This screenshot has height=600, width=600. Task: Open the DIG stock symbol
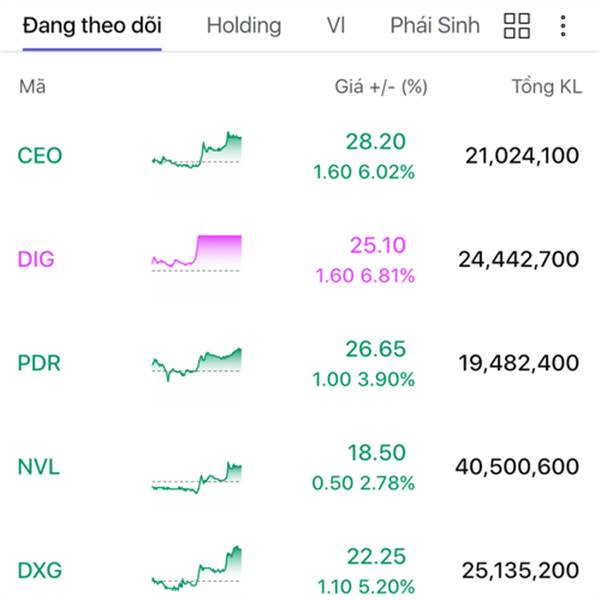pyautogui.click(x=36, y=259)
